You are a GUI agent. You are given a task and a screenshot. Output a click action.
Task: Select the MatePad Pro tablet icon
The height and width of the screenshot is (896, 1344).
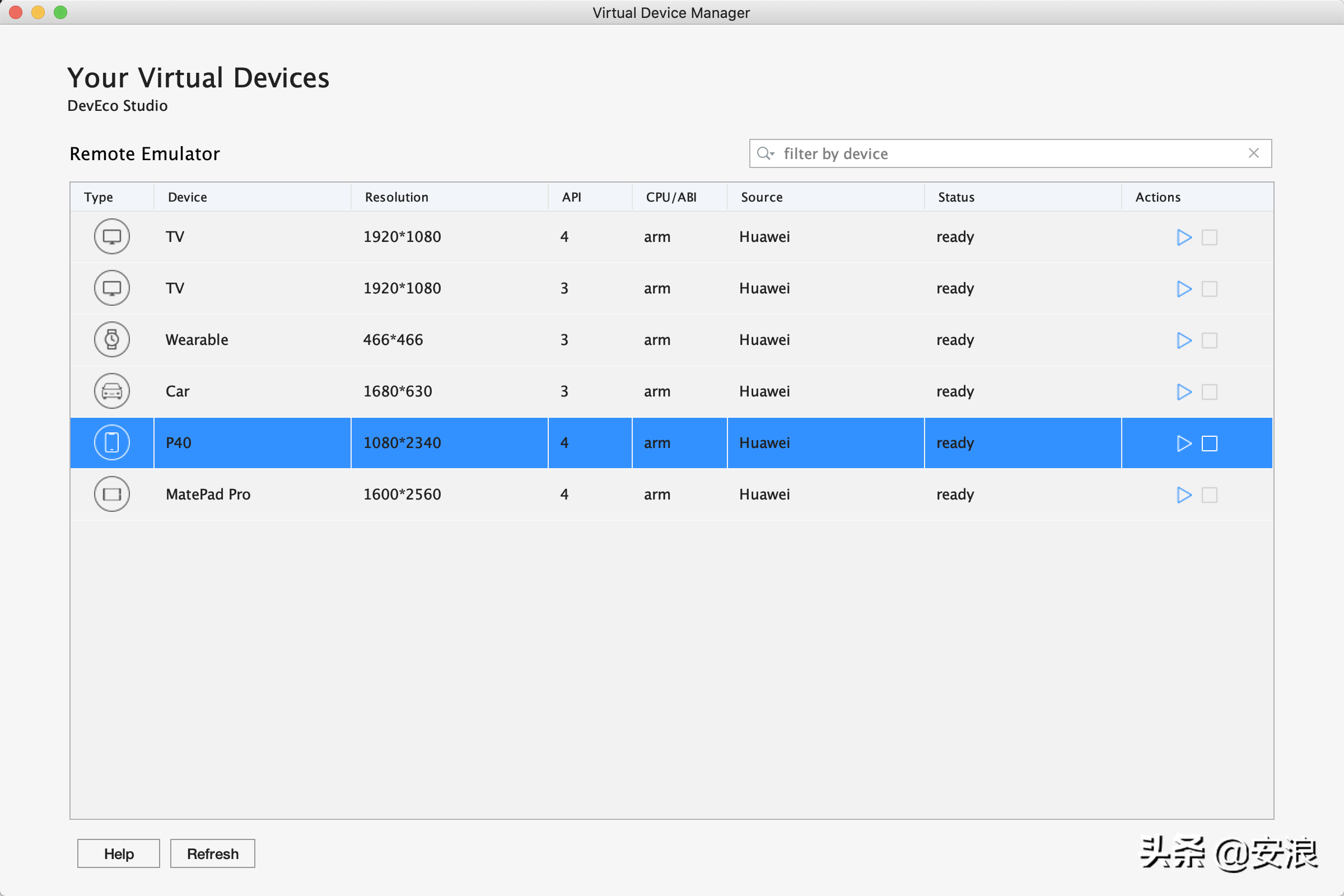coord(112,493)
